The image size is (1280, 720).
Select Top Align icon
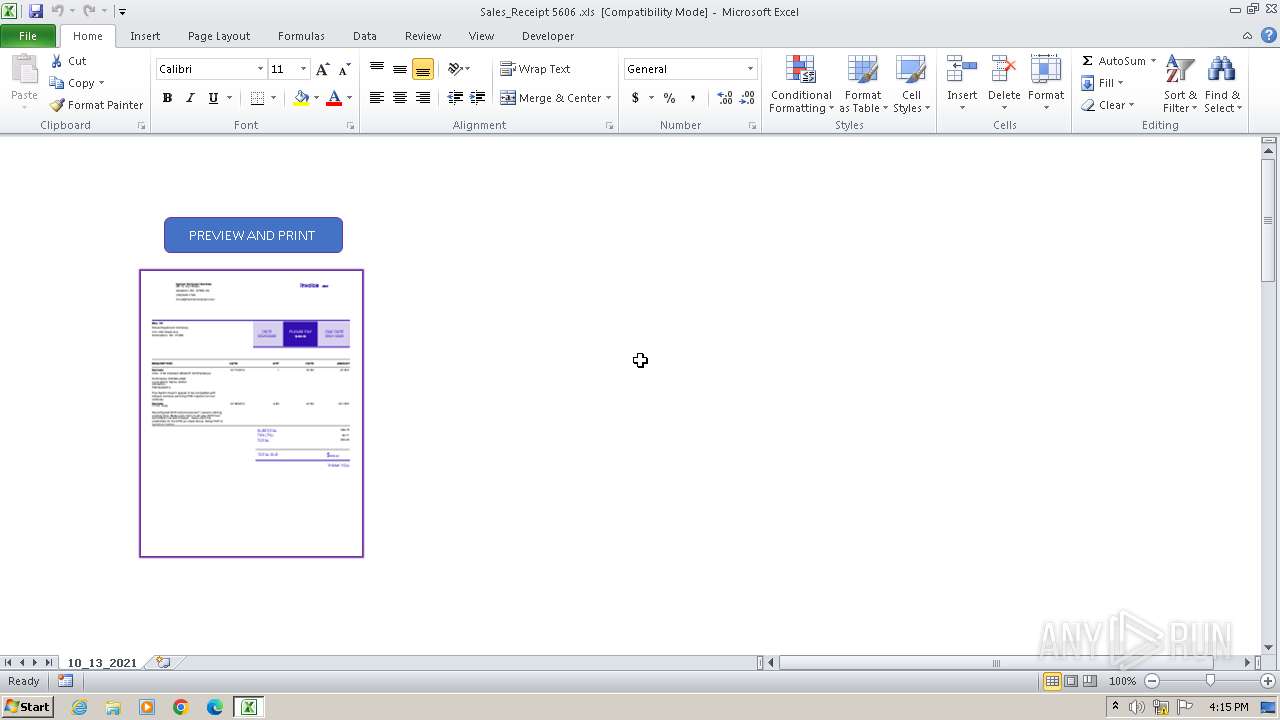[x=377, y=69]
